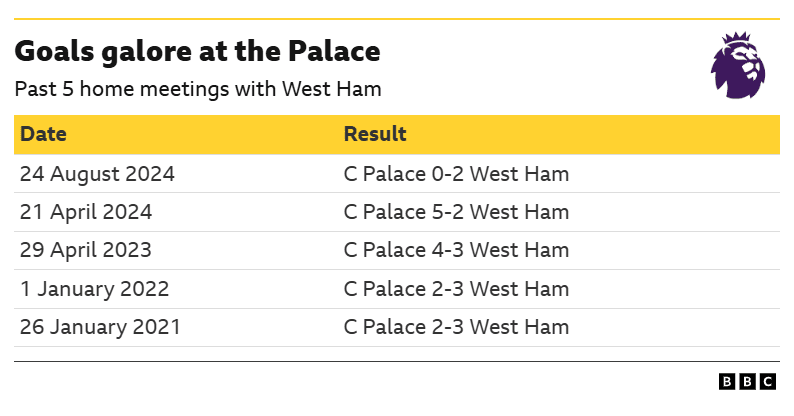Click the C Palace 4-3 West Ham result

click(456, 250)
